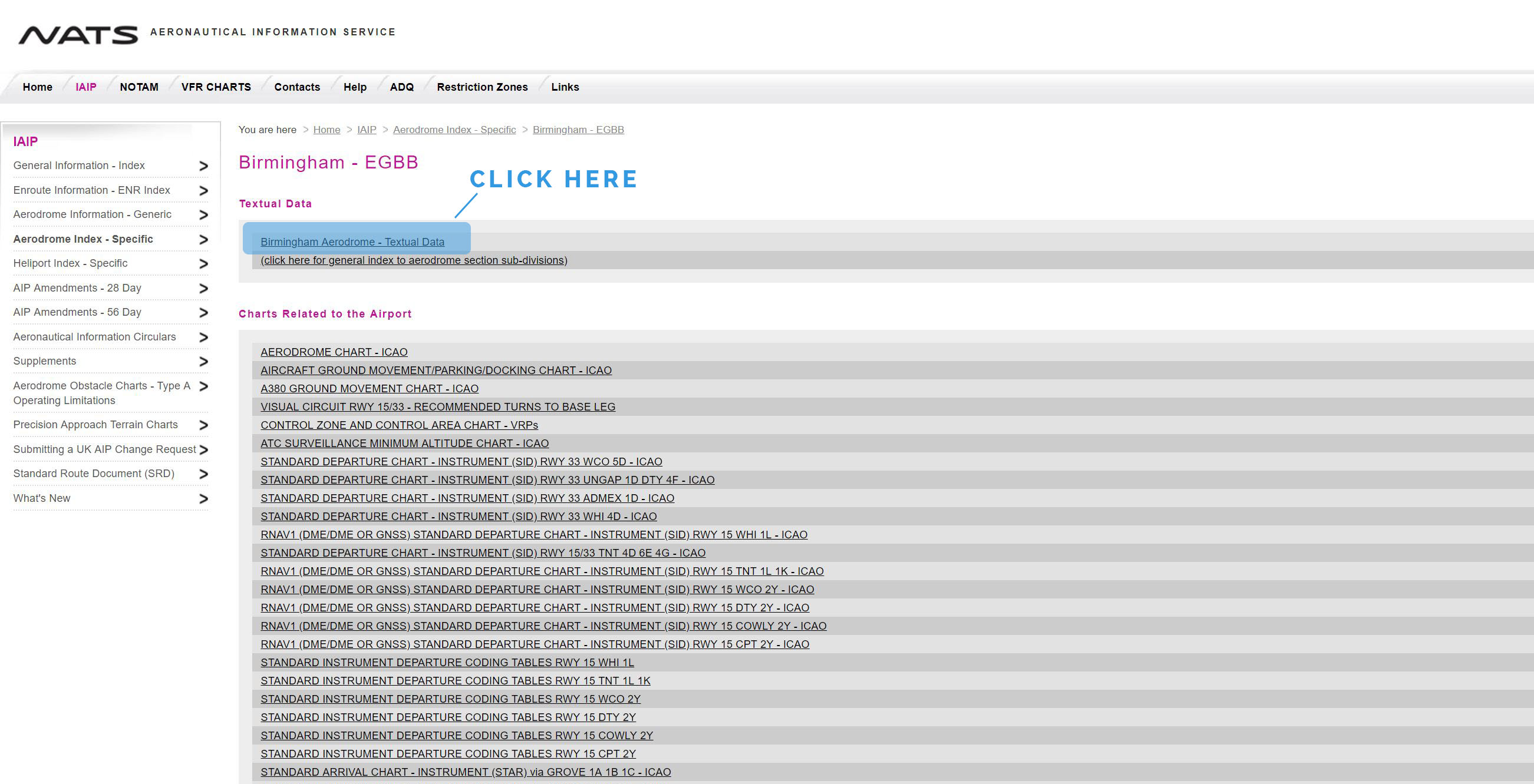This screenshot has width=1534, height=784.
Task: Open departure coding tables RWY 15 COWLY 2Y
Action: [457, 736]
